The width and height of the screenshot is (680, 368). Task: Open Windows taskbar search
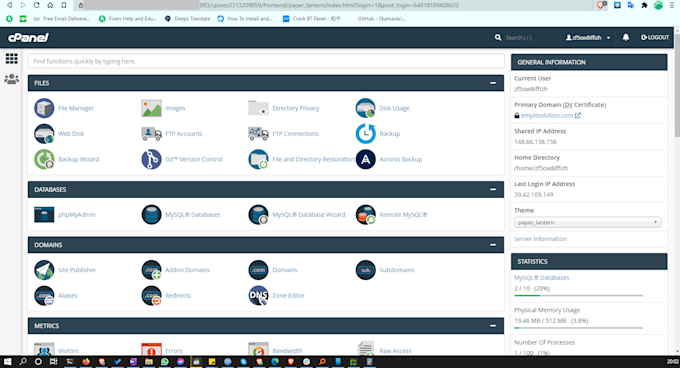(23, 361)
